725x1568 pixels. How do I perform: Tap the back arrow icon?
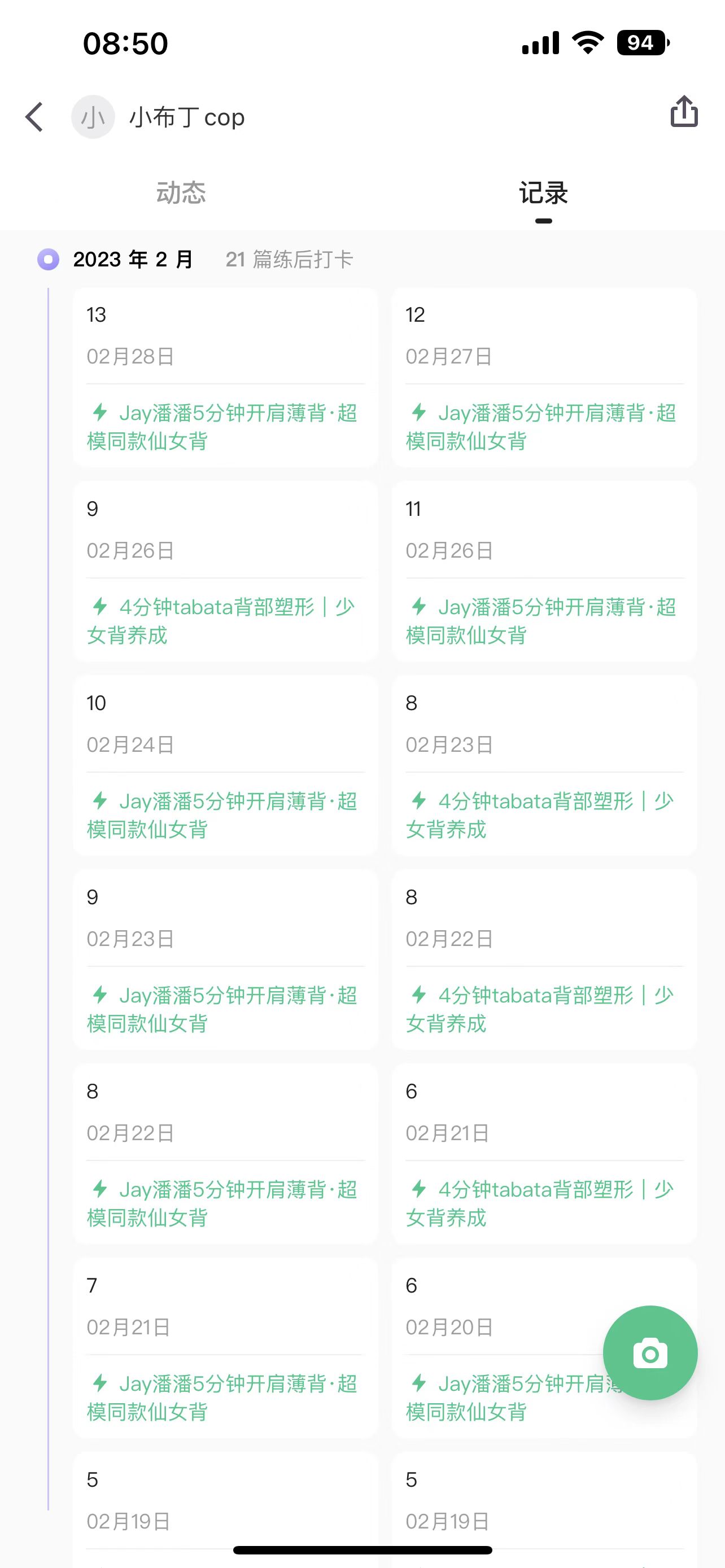click(x=34, y=116)
